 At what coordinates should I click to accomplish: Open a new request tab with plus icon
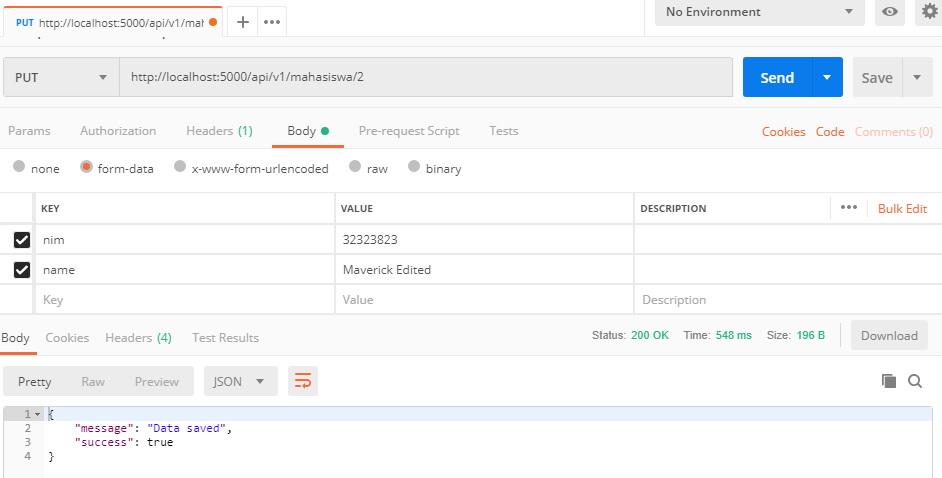click(x=243, y=22)
